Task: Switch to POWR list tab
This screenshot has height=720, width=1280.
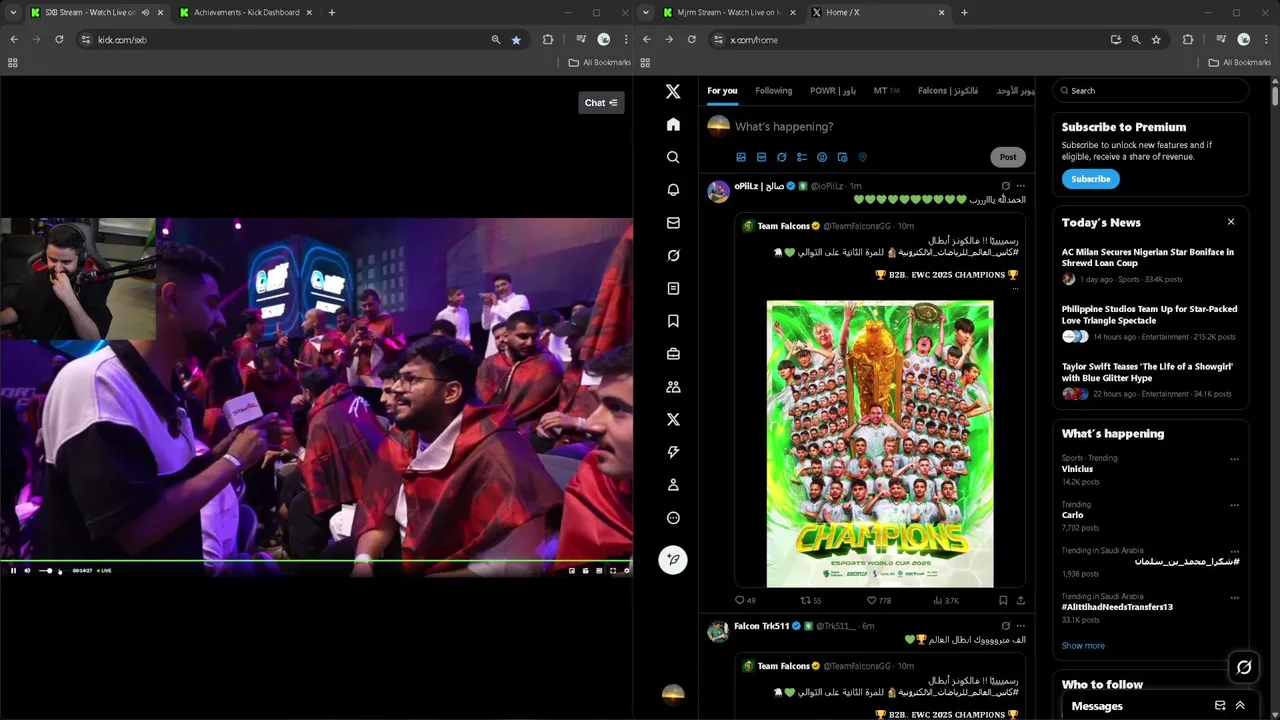Action: (832, 91)
